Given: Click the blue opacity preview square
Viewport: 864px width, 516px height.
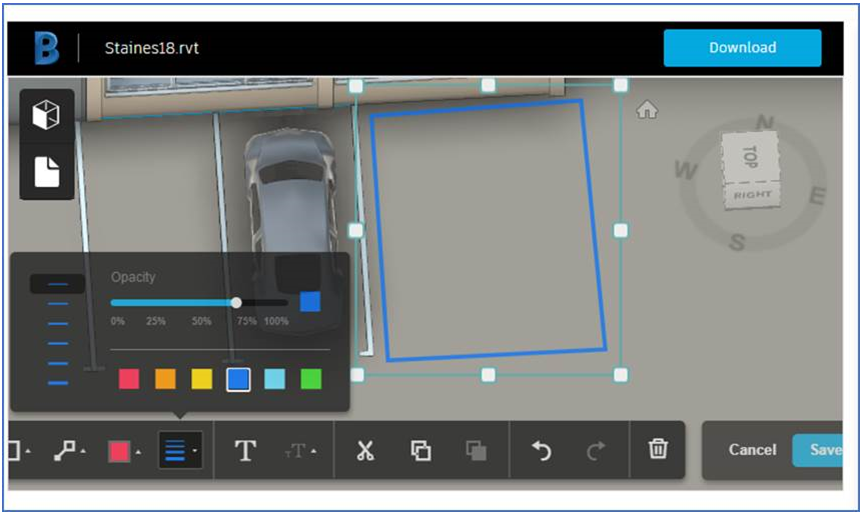Looking at the screenshot, I should click(310, 302).
